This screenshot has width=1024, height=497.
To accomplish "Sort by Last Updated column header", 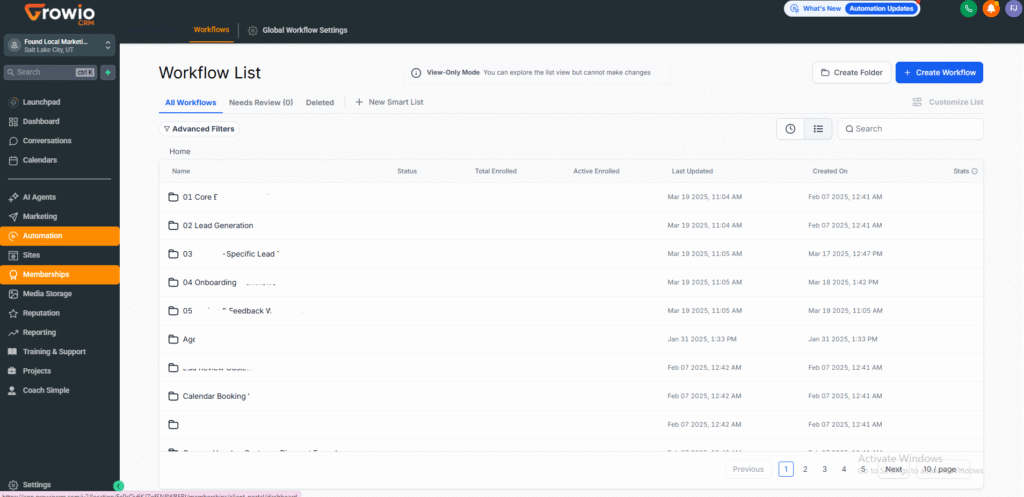I will (x=692, y=171).
